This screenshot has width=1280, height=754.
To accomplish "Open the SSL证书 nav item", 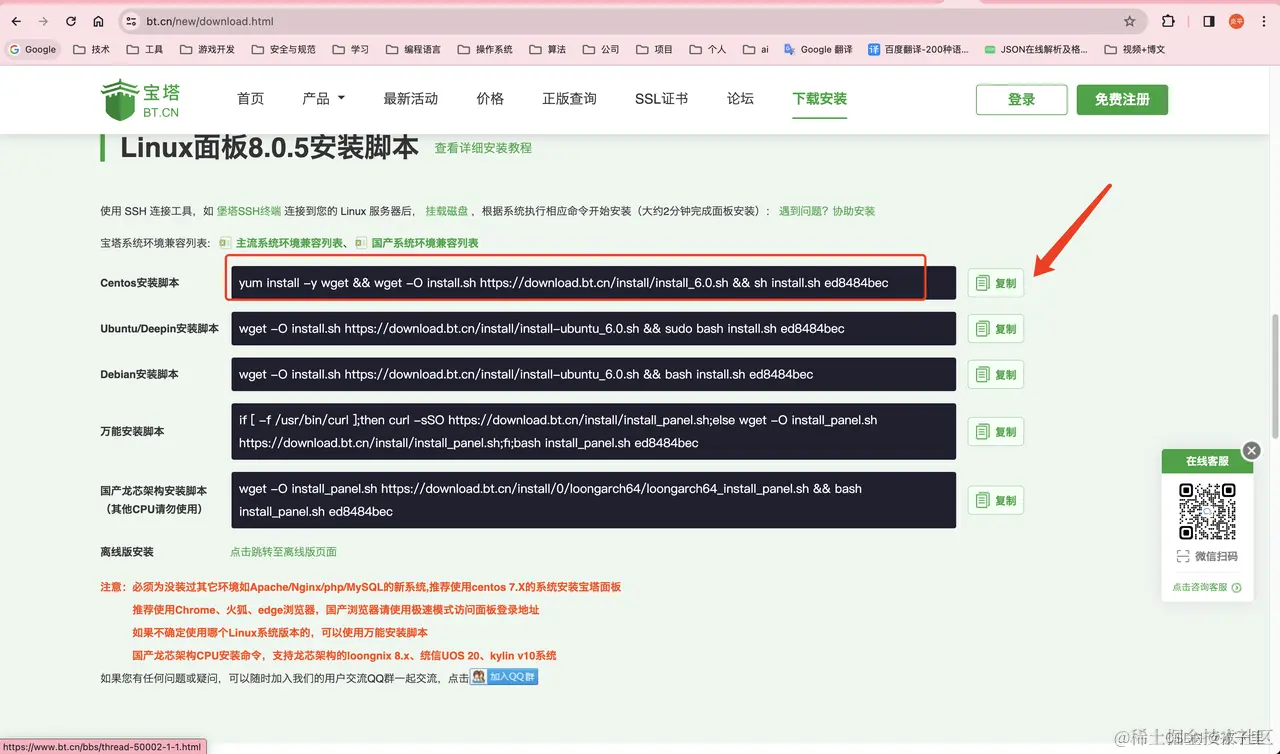I will coord(661,98).
